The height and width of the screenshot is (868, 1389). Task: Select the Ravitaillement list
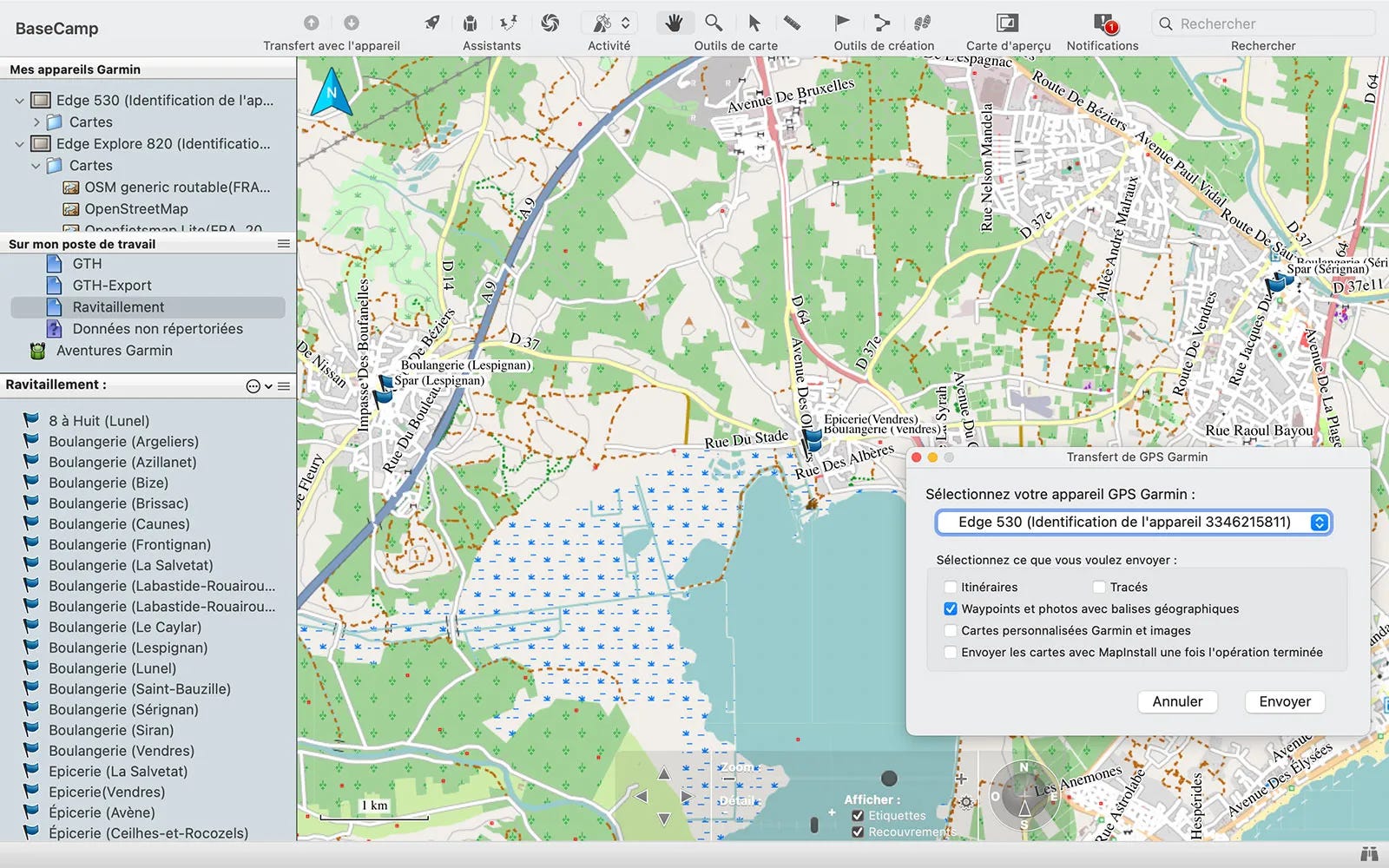[148, 307]
